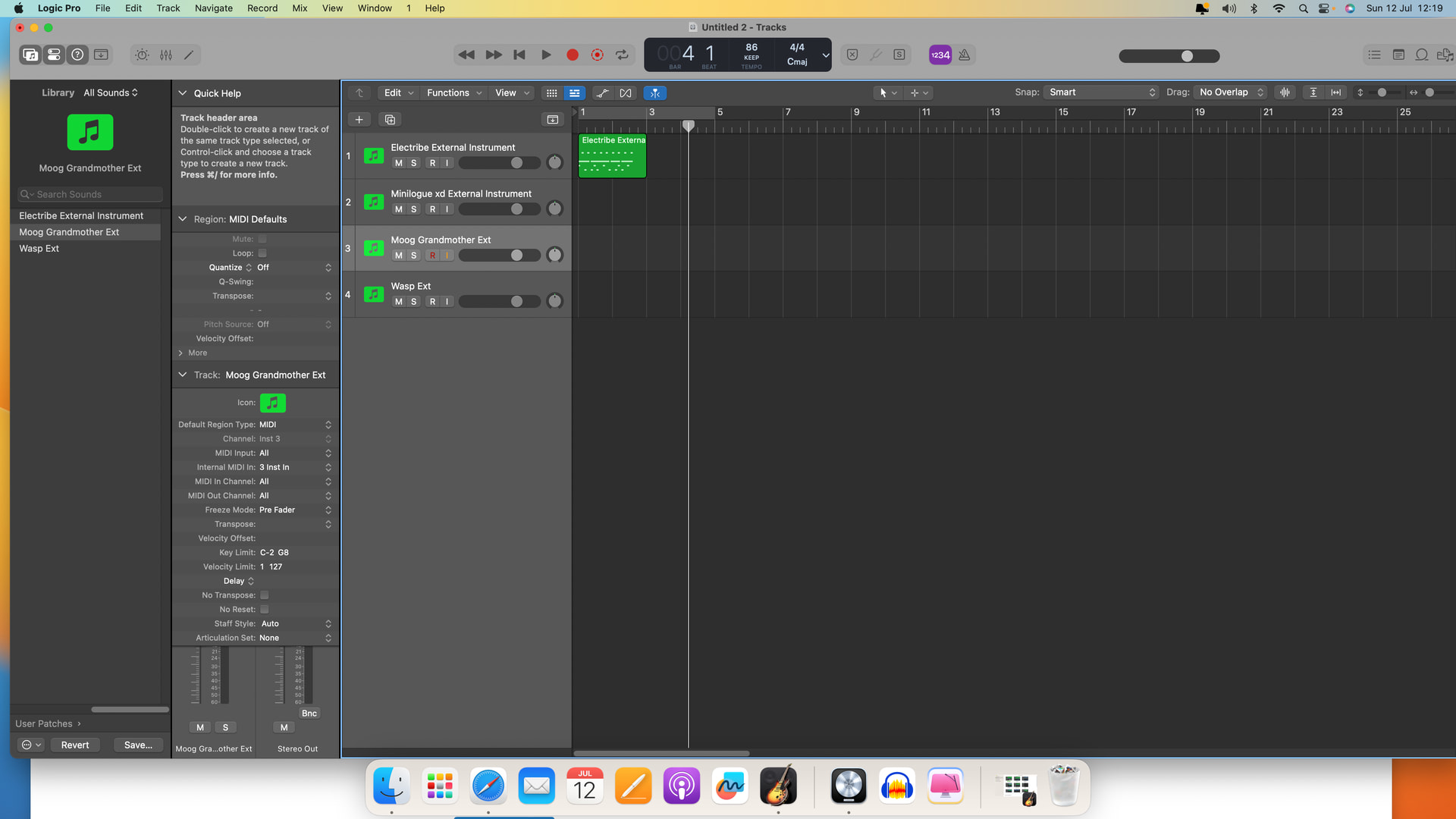Toggle the waveform zoom button
The width and height of the screenshot is (1456, 819).
coord(1285,93)
